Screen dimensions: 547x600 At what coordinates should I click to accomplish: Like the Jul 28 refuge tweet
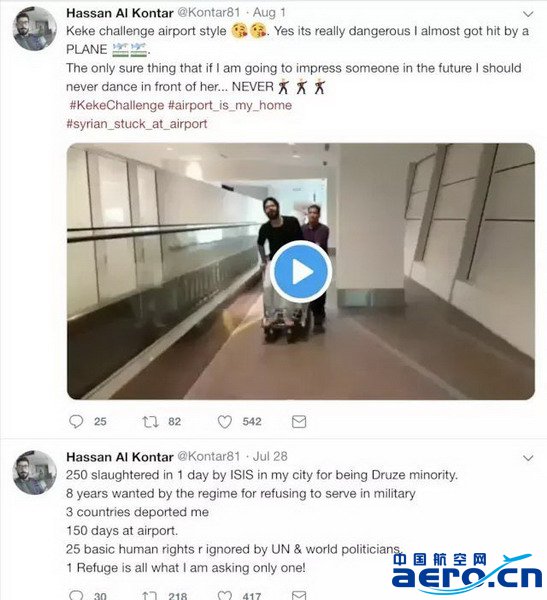(225, 595)
